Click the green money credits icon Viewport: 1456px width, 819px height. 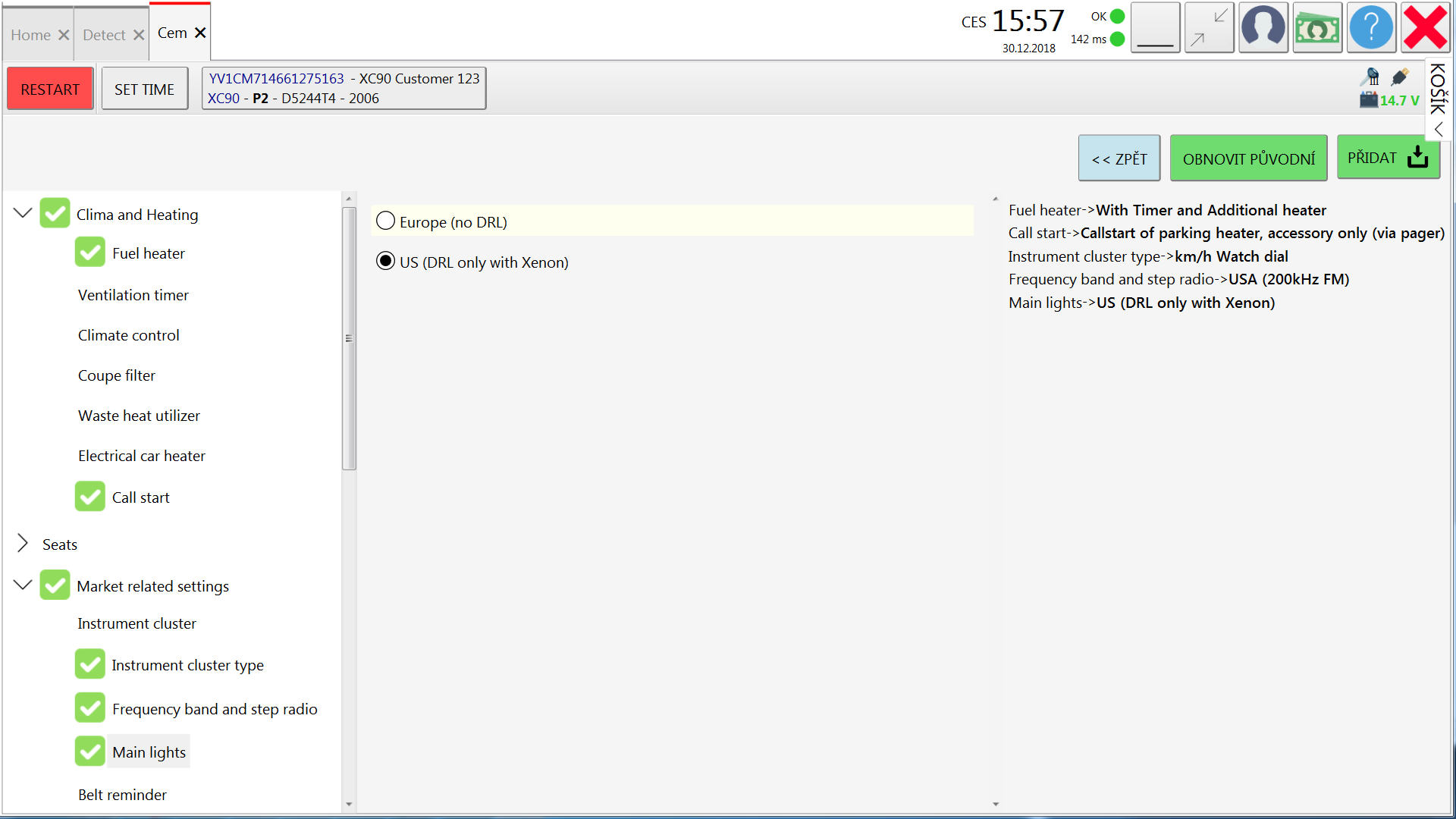point(1317,28)
